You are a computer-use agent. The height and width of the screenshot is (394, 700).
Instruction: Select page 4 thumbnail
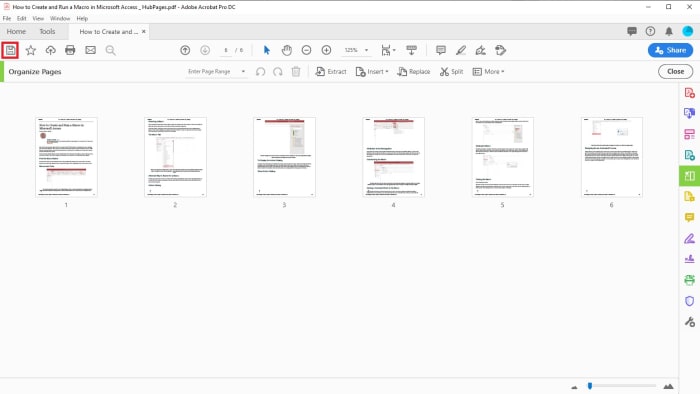tap(393, 157)
